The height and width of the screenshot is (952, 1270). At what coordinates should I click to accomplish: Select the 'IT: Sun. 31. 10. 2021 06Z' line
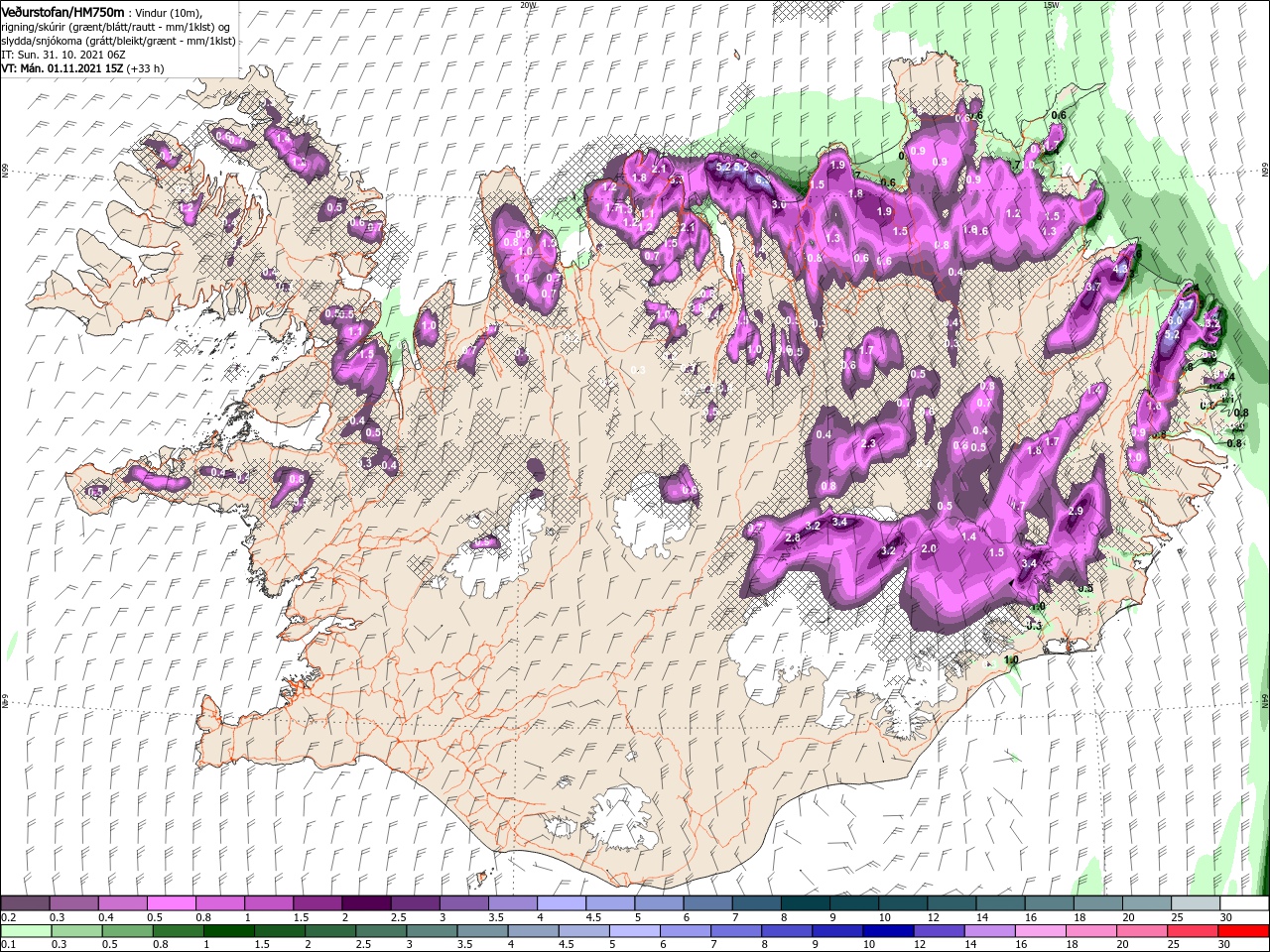(62, 56)
